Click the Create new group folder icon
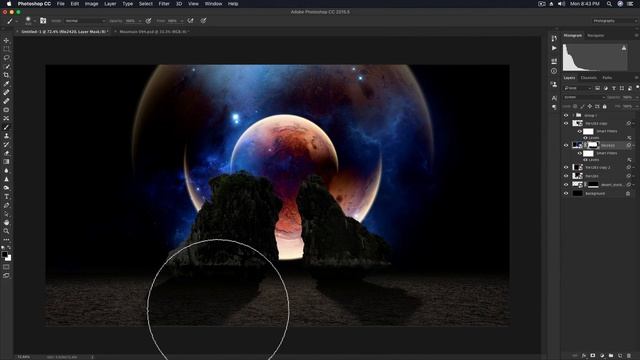Image resolution: width=640 pixels, height=360 pixels. tap(611, 356)
